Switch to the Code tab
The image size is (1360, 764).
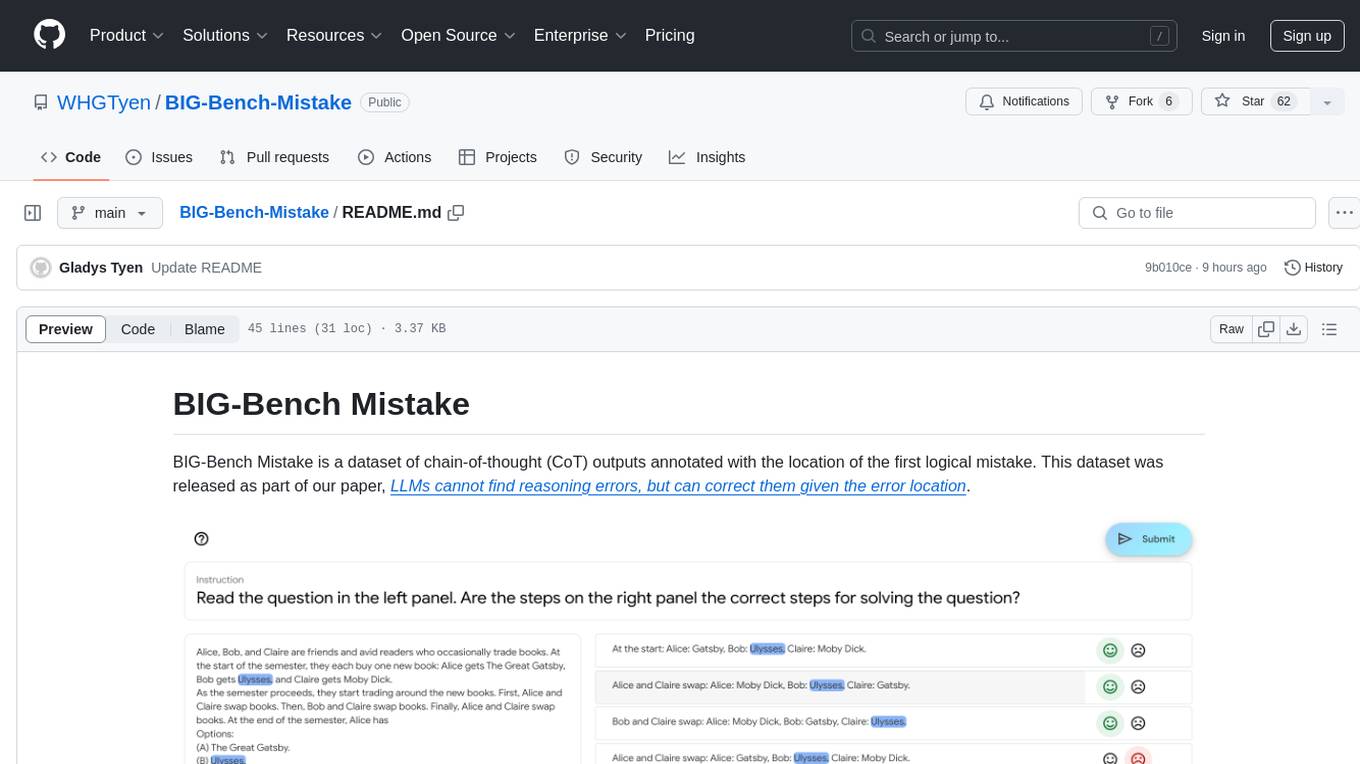[x=71, y=157]
